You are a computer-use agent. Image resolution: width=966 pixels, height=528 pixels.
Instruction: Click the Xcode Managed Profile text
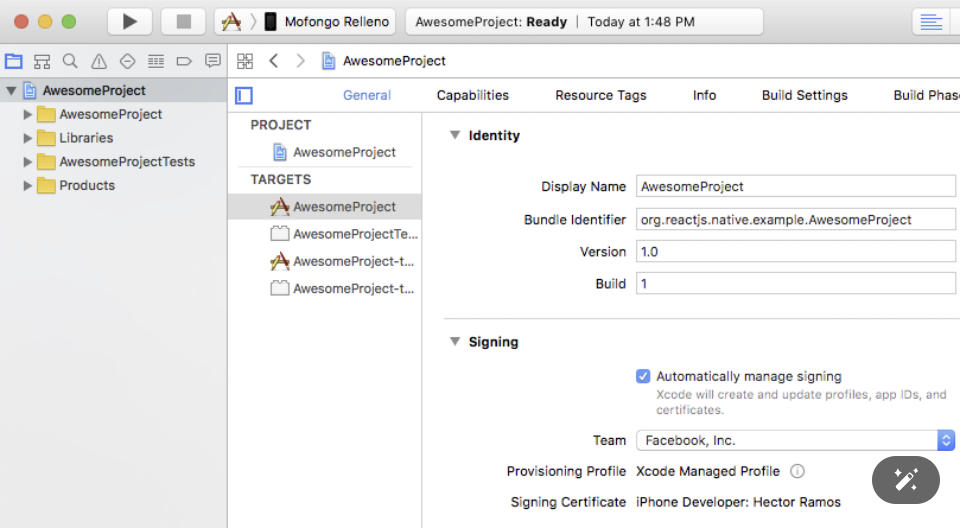(x=708, y=471)
